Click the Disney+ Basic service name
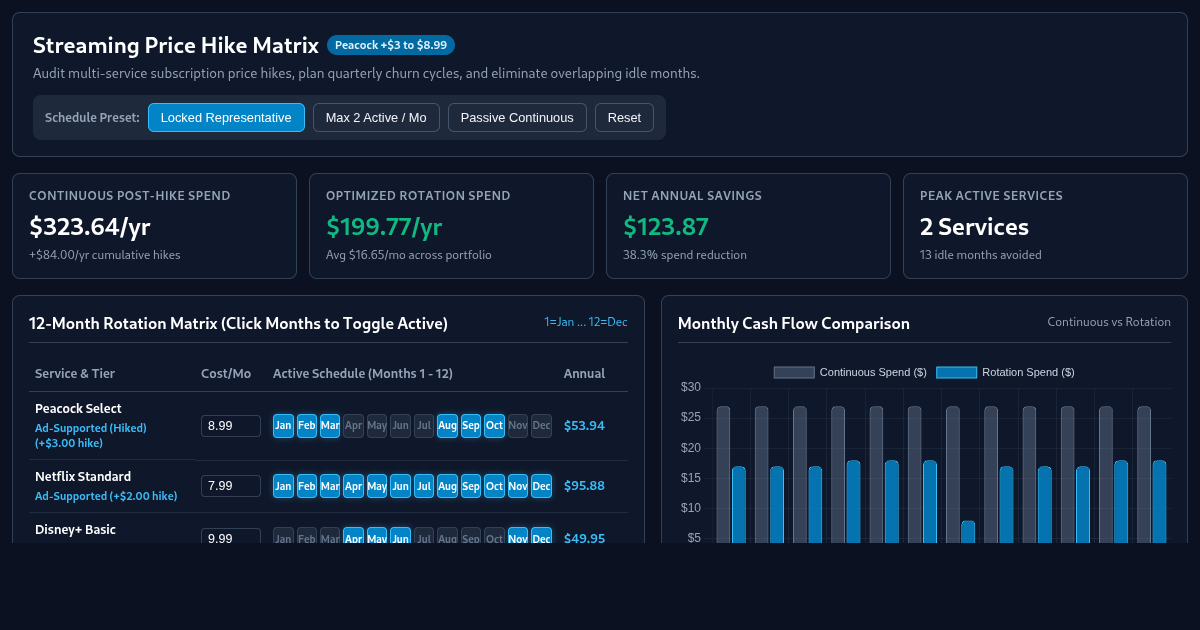 [75, 530]
